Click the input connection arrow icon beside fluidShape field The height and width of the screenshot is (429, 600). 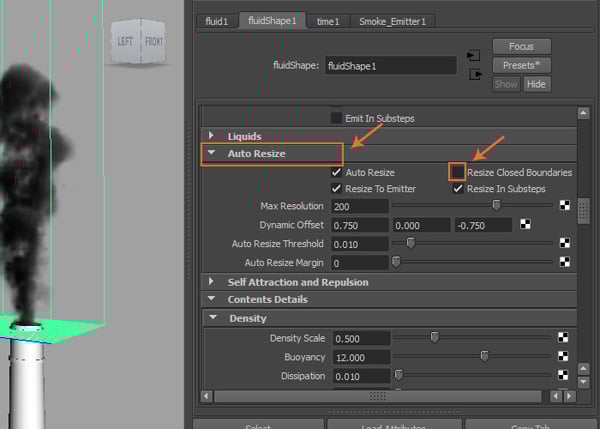474,55
